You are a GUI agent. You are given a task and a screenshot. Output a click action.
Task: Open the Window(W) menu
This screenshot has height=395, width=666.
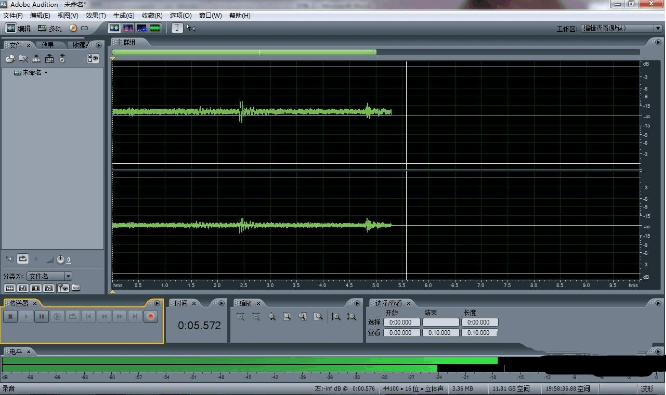pos(210,15)
